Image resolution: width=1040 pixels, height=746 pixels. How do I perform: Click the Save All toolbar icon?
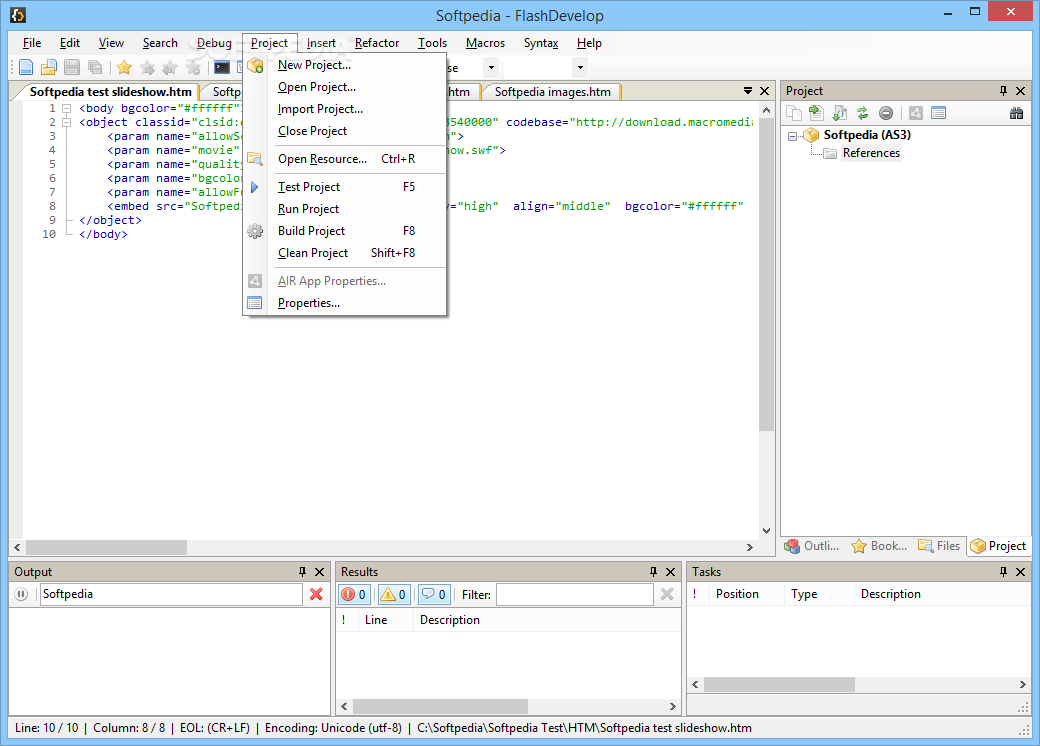point(95,67)
